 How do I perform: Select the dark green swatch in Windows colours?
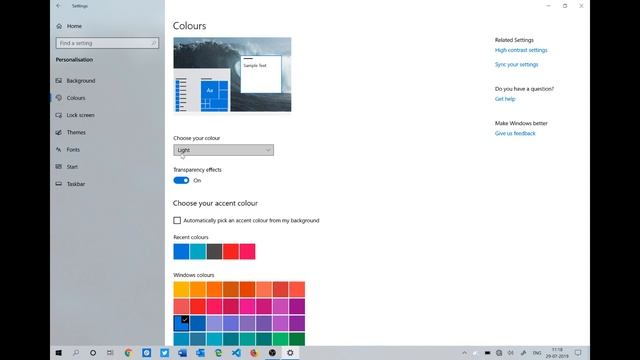point(297,339)
